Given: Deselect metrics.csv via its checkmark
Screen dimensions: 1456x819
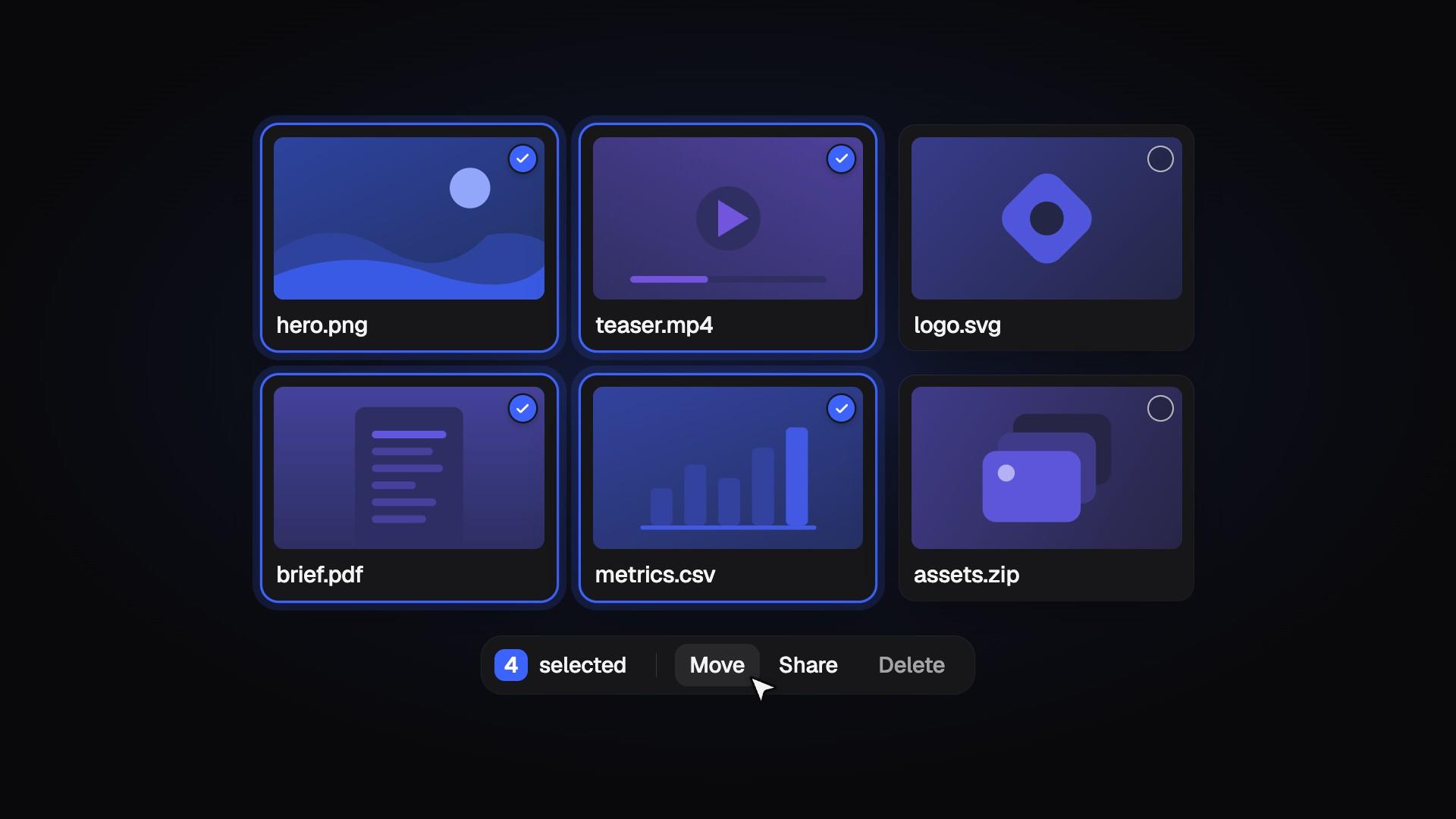Looking at the screenshot, I should pos(841,409).
